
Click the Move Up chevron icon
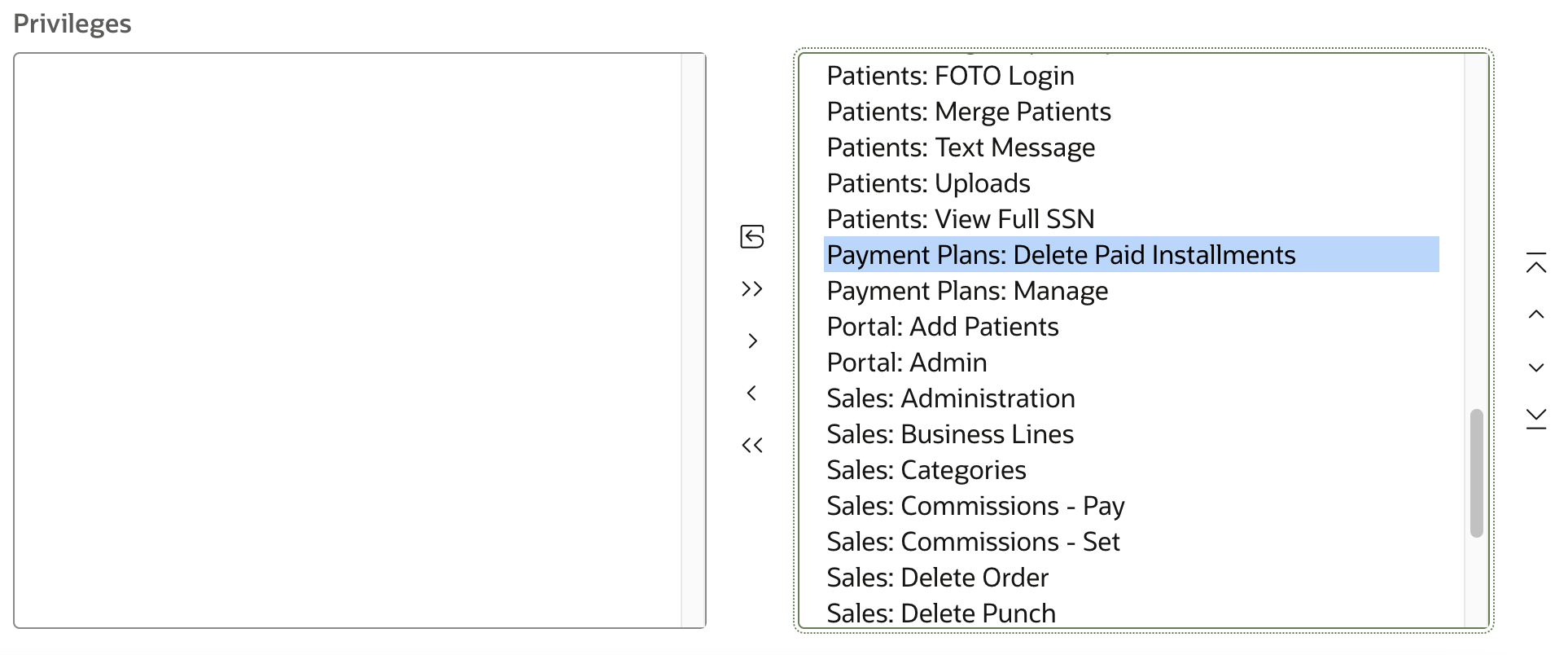pyautogui.click(x=1535, y=315)
